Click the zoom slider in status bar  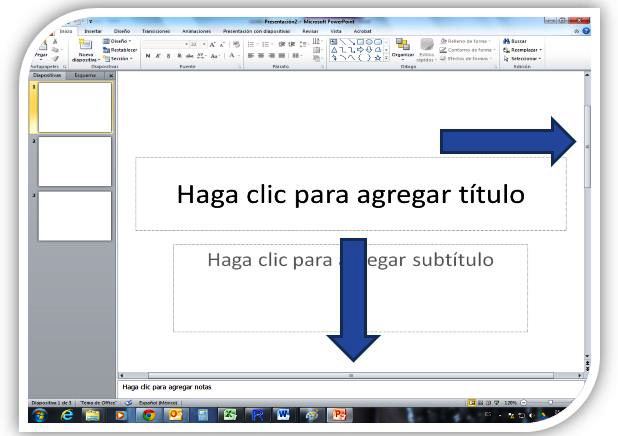[x=550, y=401]
